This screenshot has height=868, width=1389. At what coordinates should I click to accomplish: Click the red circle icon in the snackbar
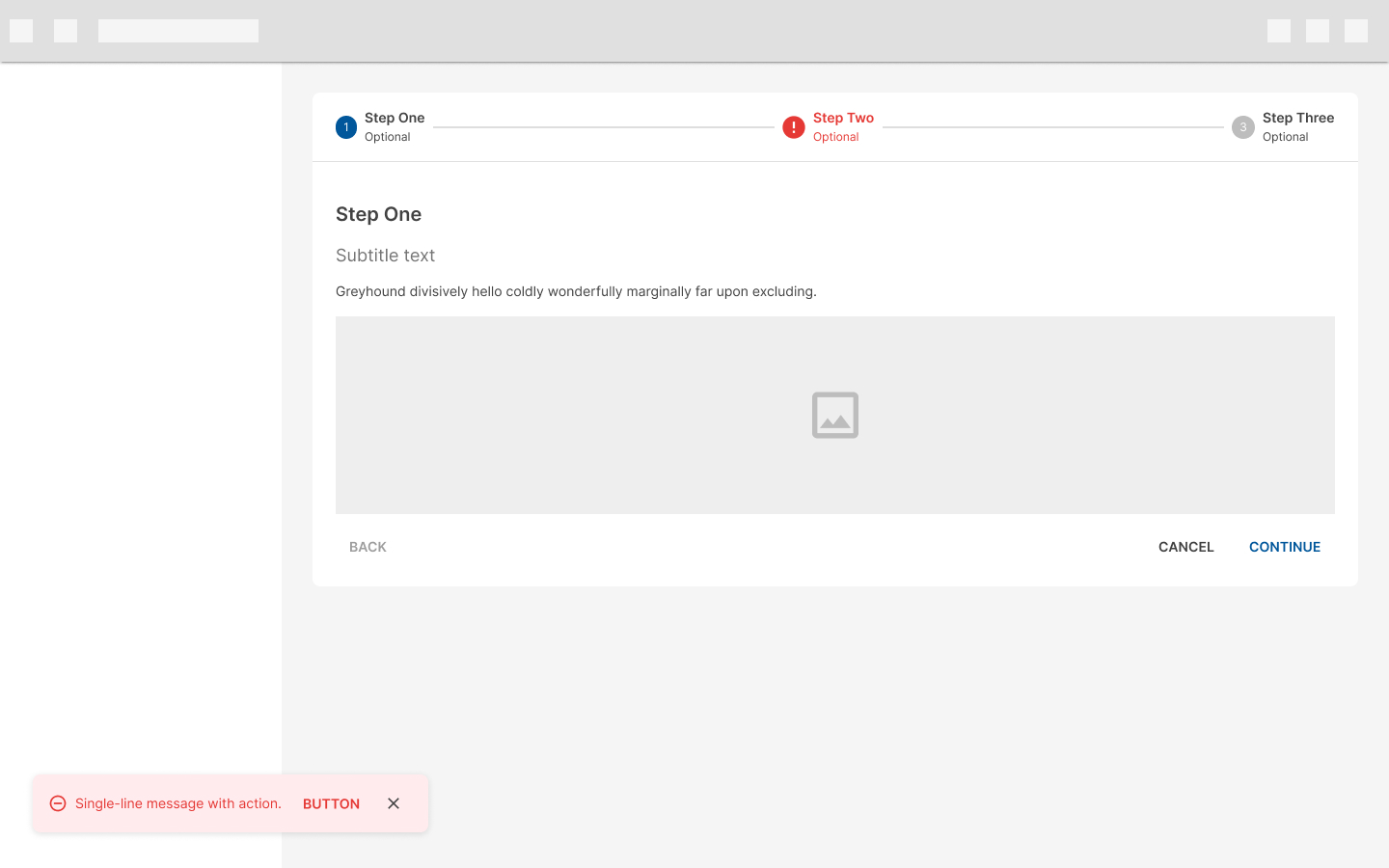tap(58, 803)
